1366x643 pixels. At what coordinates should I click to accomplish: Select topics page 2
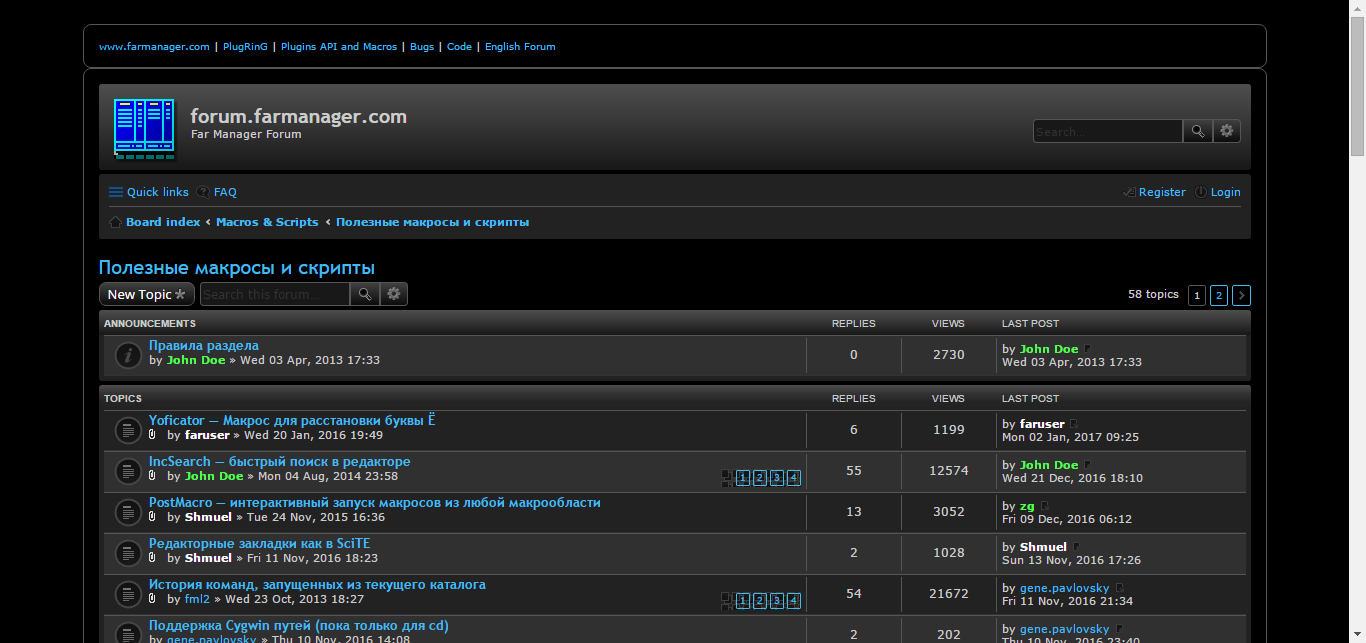(x=1218, y=295)
